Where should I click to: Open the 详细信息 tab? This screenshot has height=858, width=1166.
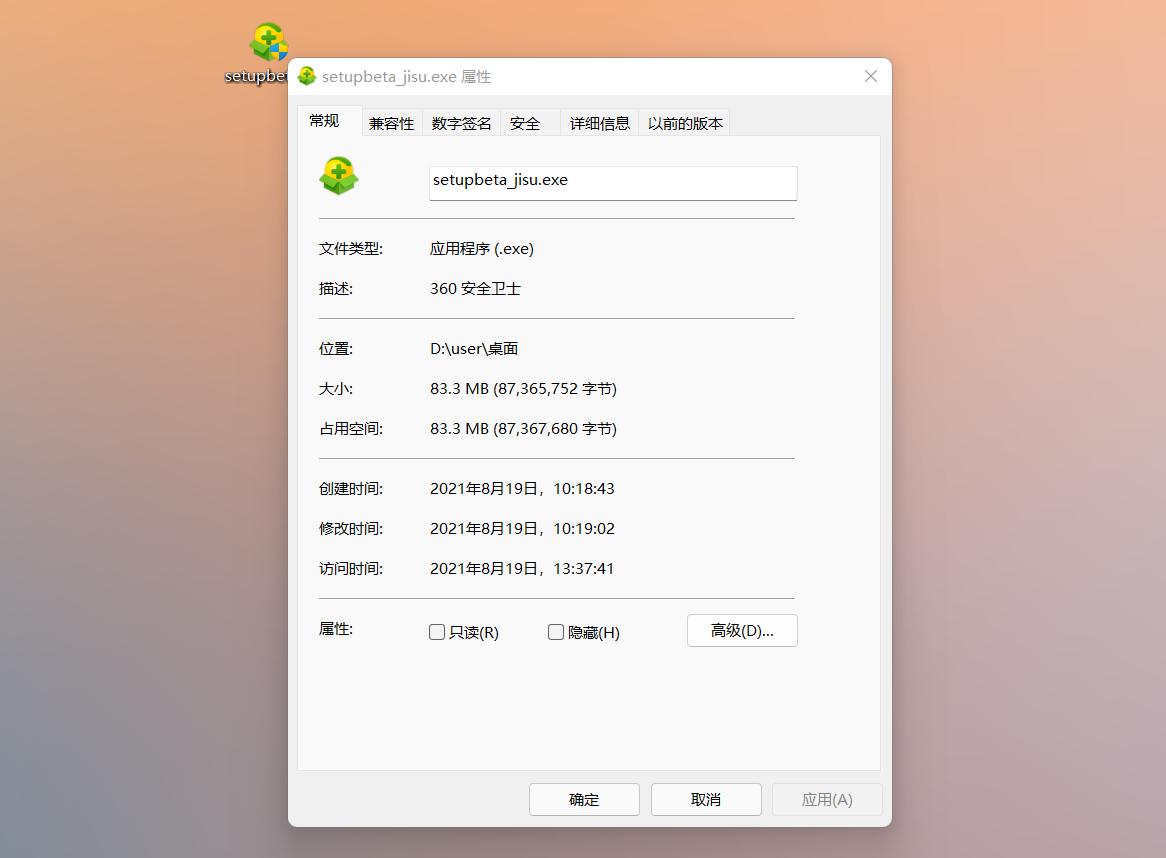click(x=599, y=122)
